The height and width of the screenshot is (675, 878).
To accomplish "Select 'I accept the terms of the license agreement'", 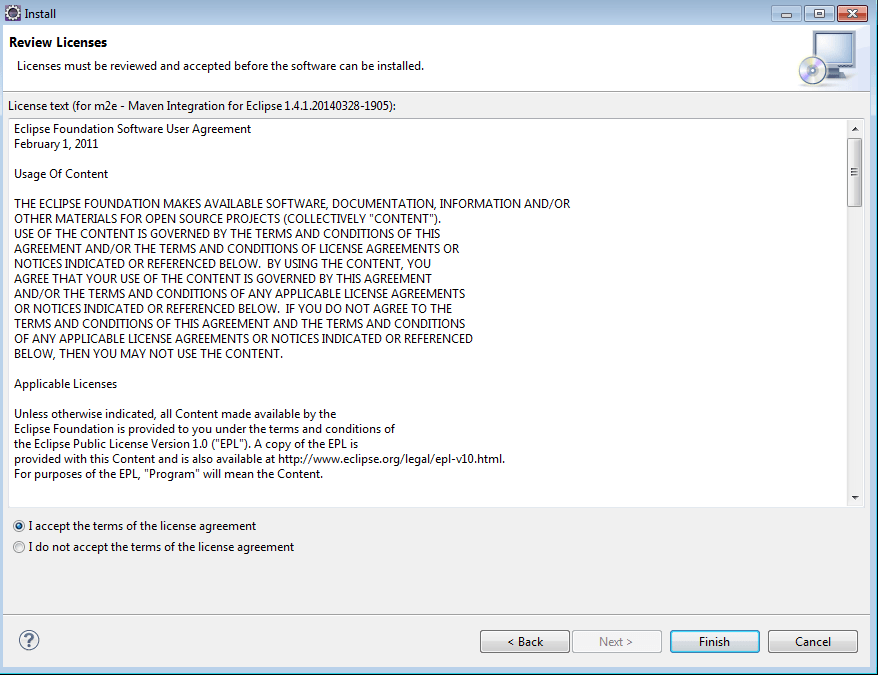I will (20, 526).
